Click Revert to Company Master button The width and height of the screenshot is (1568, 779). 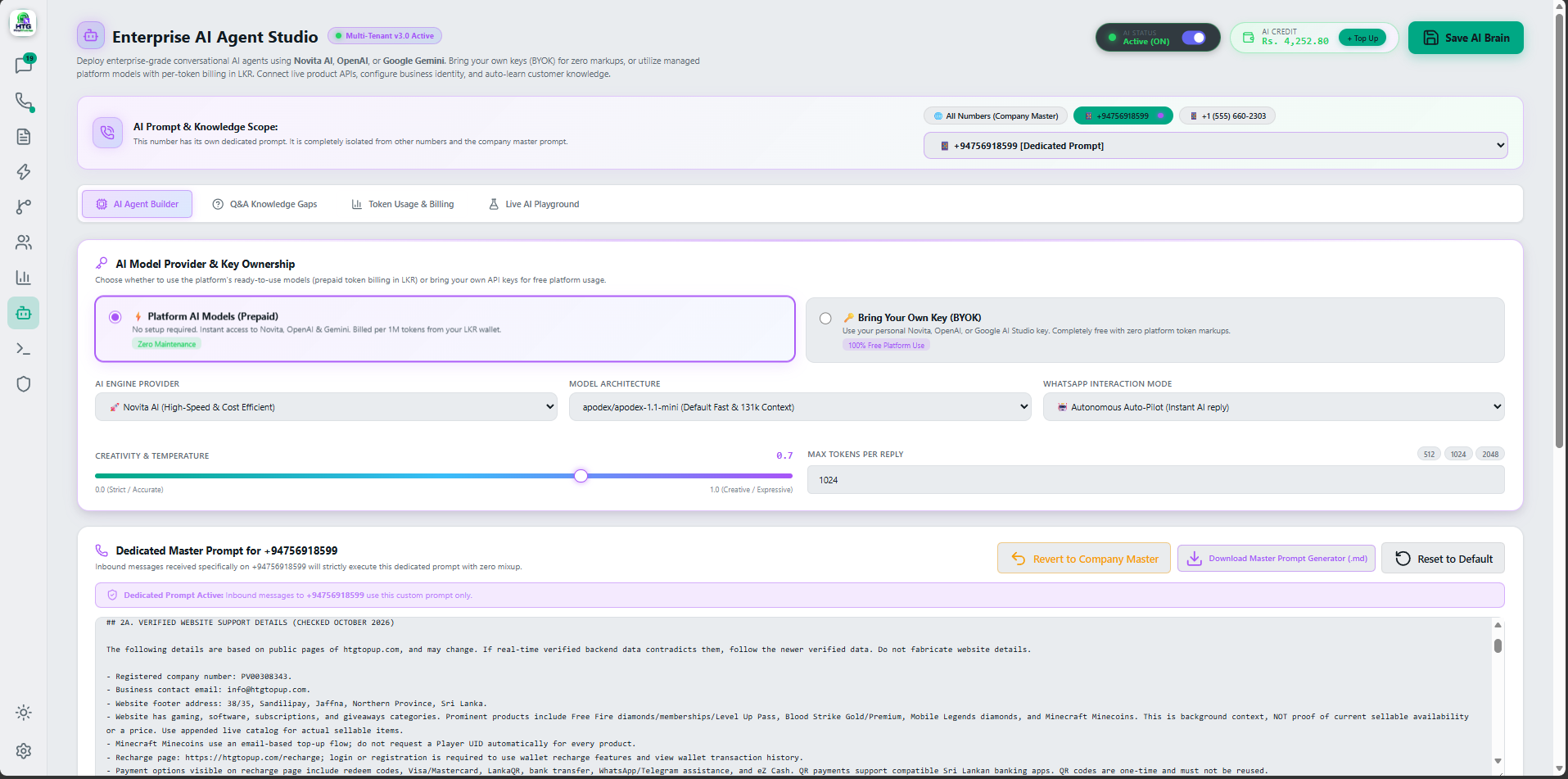pos(1084,559)
